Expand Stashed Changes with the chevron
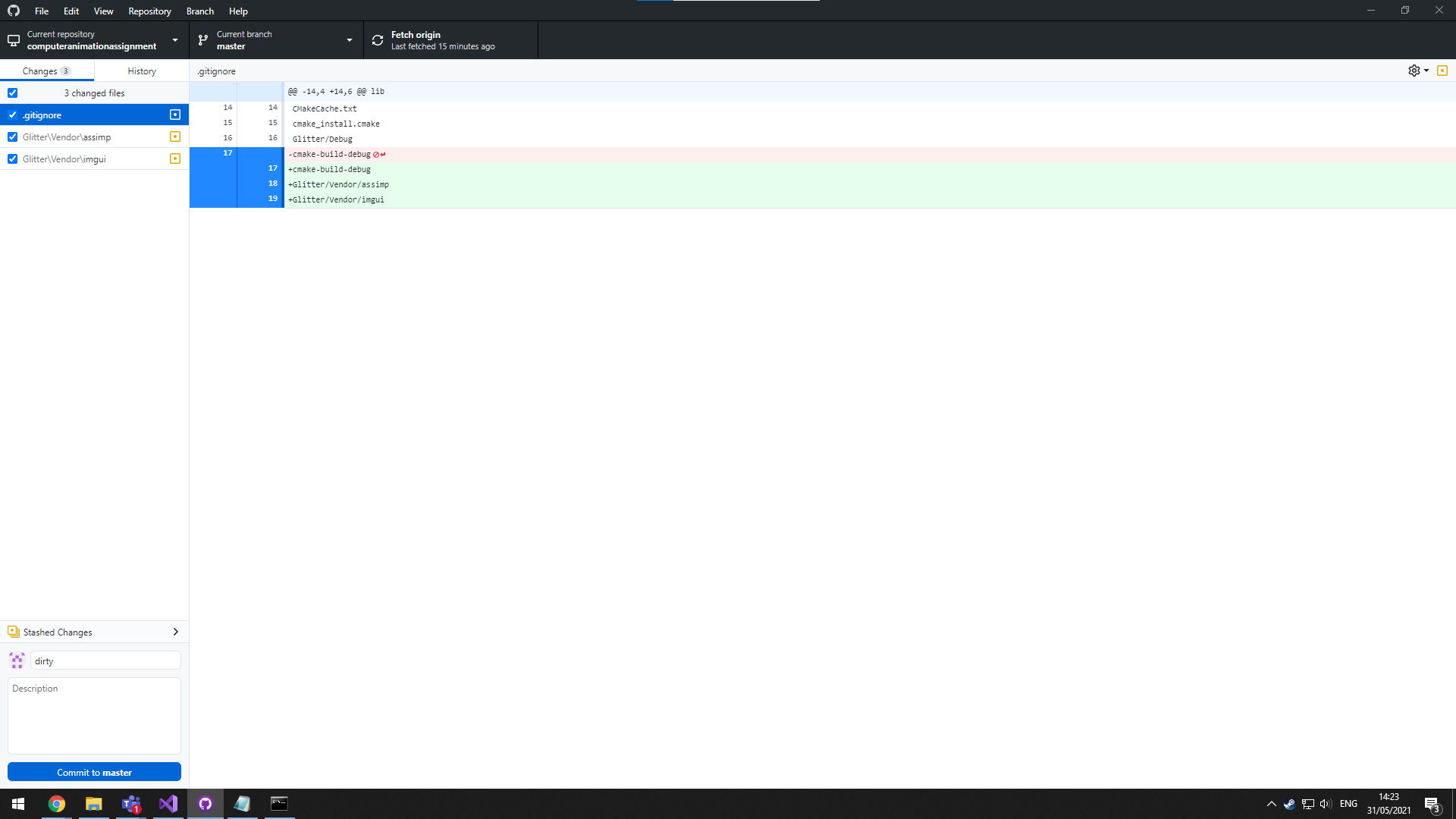 pyautogui.click(x=175, y=632)
